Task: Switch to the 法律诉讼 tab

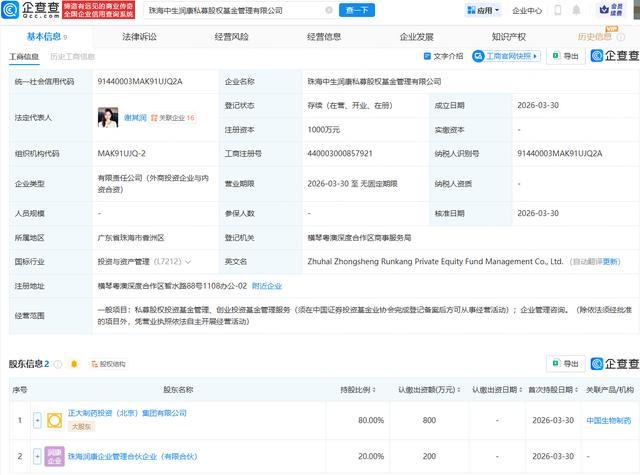Action: pos(139,37)
